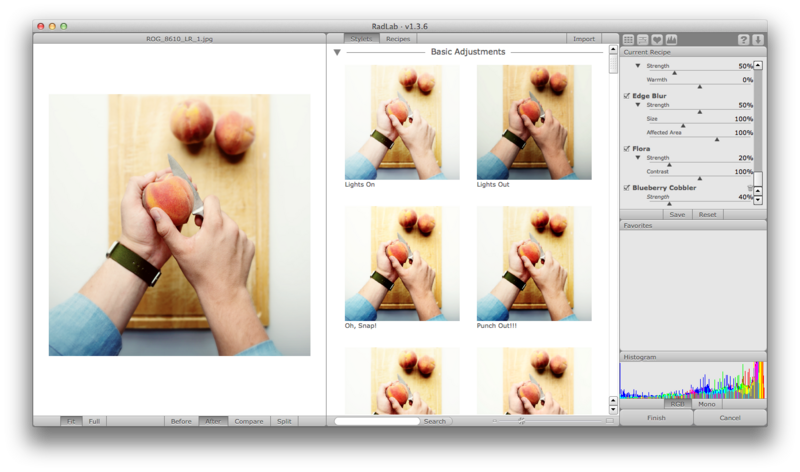
Task: Select the Lights Out stylet thumbnail
Action: [x=534, y=122]
